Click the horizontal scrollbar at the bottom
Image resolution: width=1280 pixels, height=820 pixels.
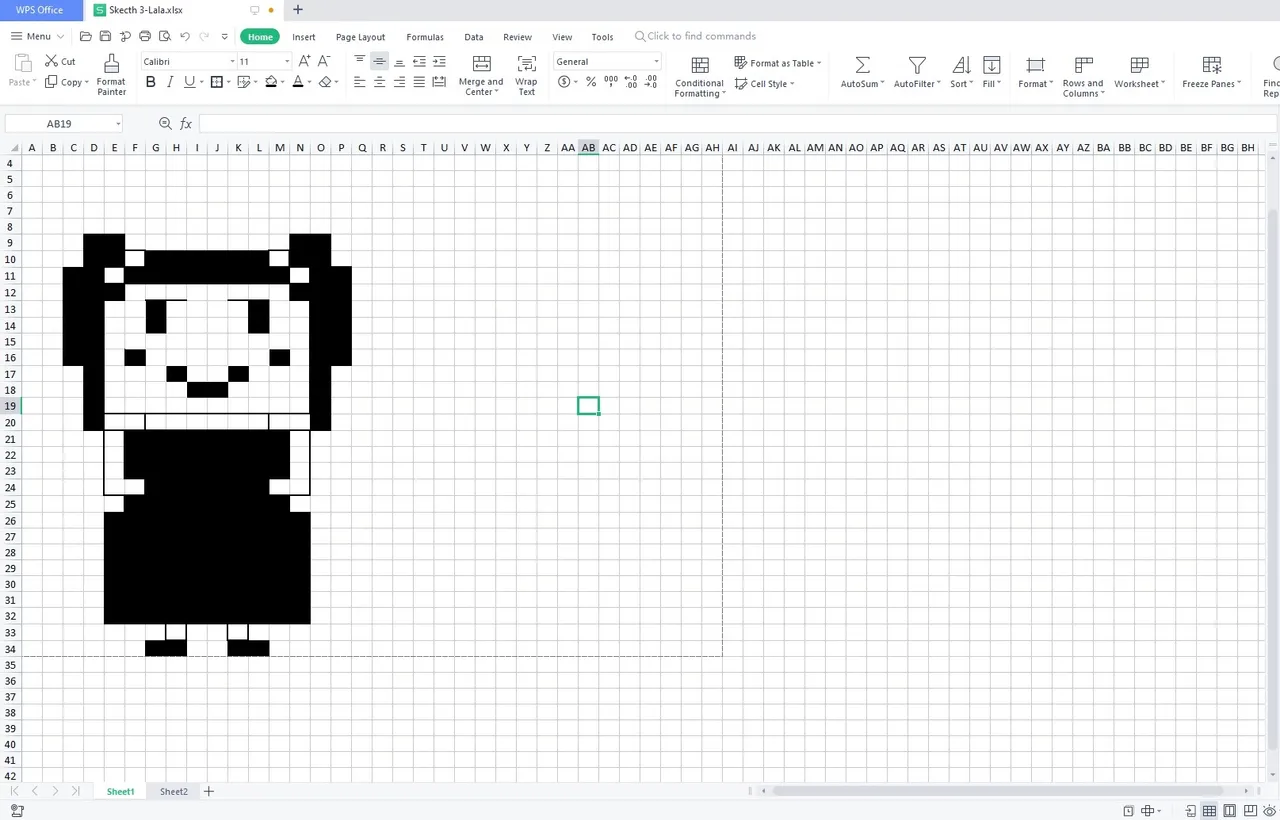pyautogui.click(x=997, y=791)
